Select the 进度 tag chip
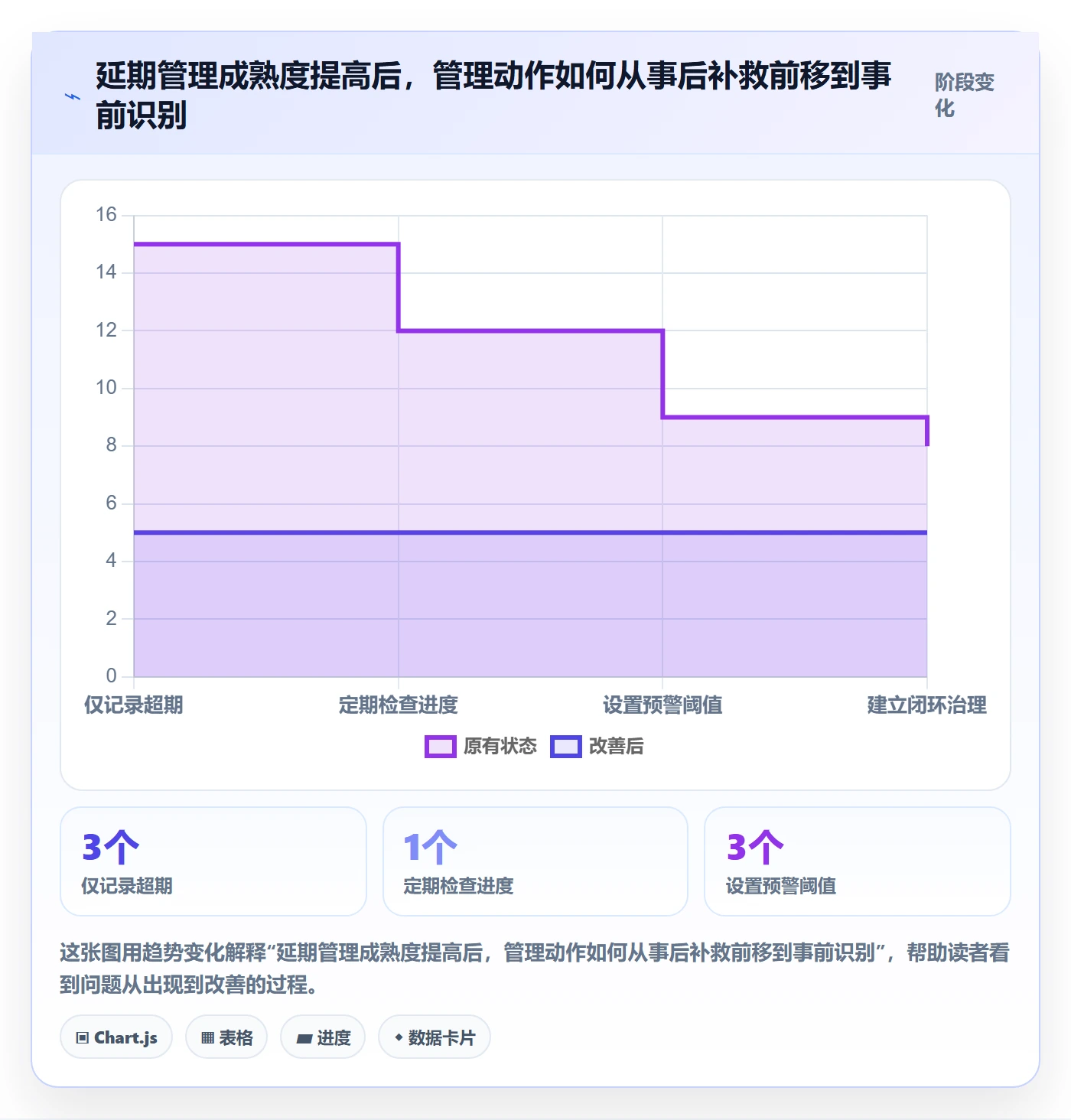1071x1120 pixels. coord(323,1037)
